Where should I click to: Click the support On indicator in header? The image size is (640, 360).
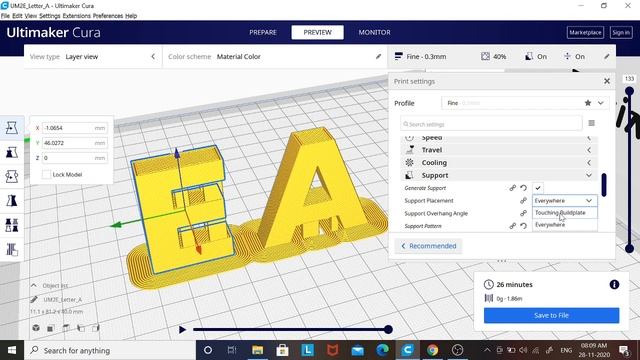coord(536,56)
